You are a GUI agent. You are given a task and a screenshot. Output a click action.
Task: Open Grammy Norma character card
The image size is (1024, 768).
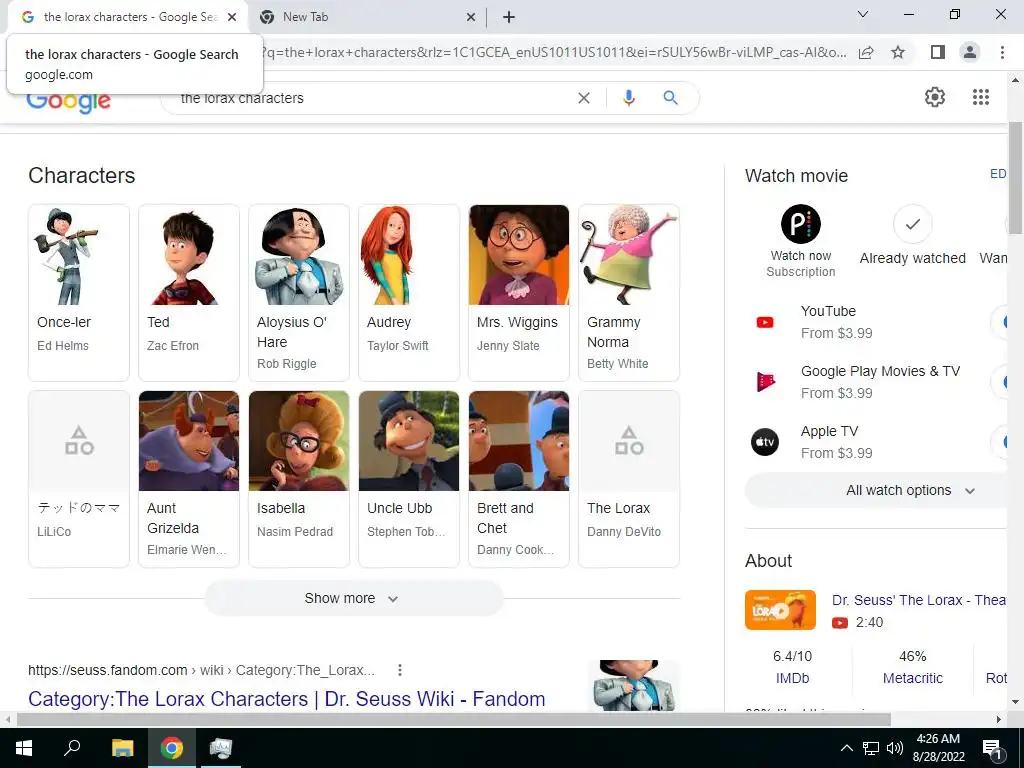click(629, 293)
